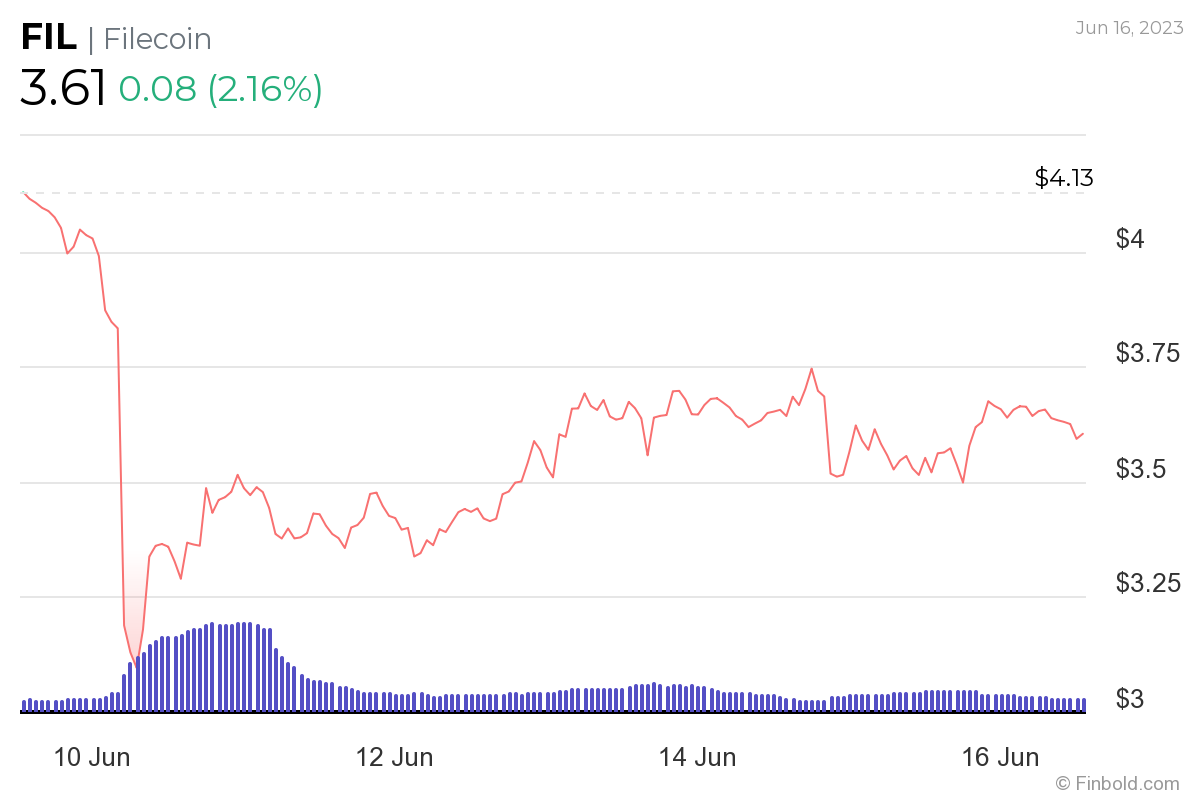Screen dimensions: 1200x800
Task: Click the $4.13 reference price label
Action: [1064, 179]
